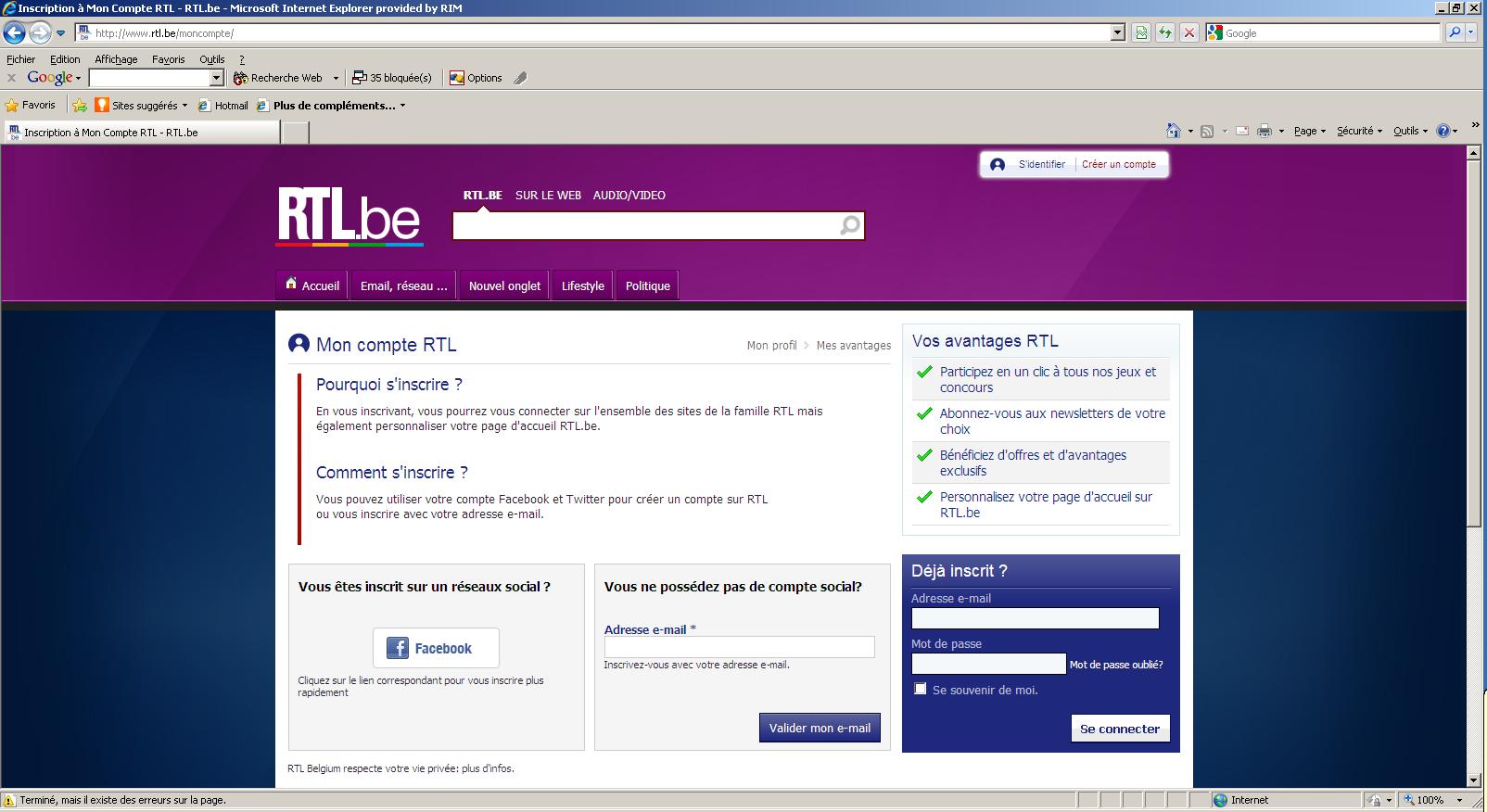Open Sites suggérés dropdown
1487x812 pixels.
141,106
